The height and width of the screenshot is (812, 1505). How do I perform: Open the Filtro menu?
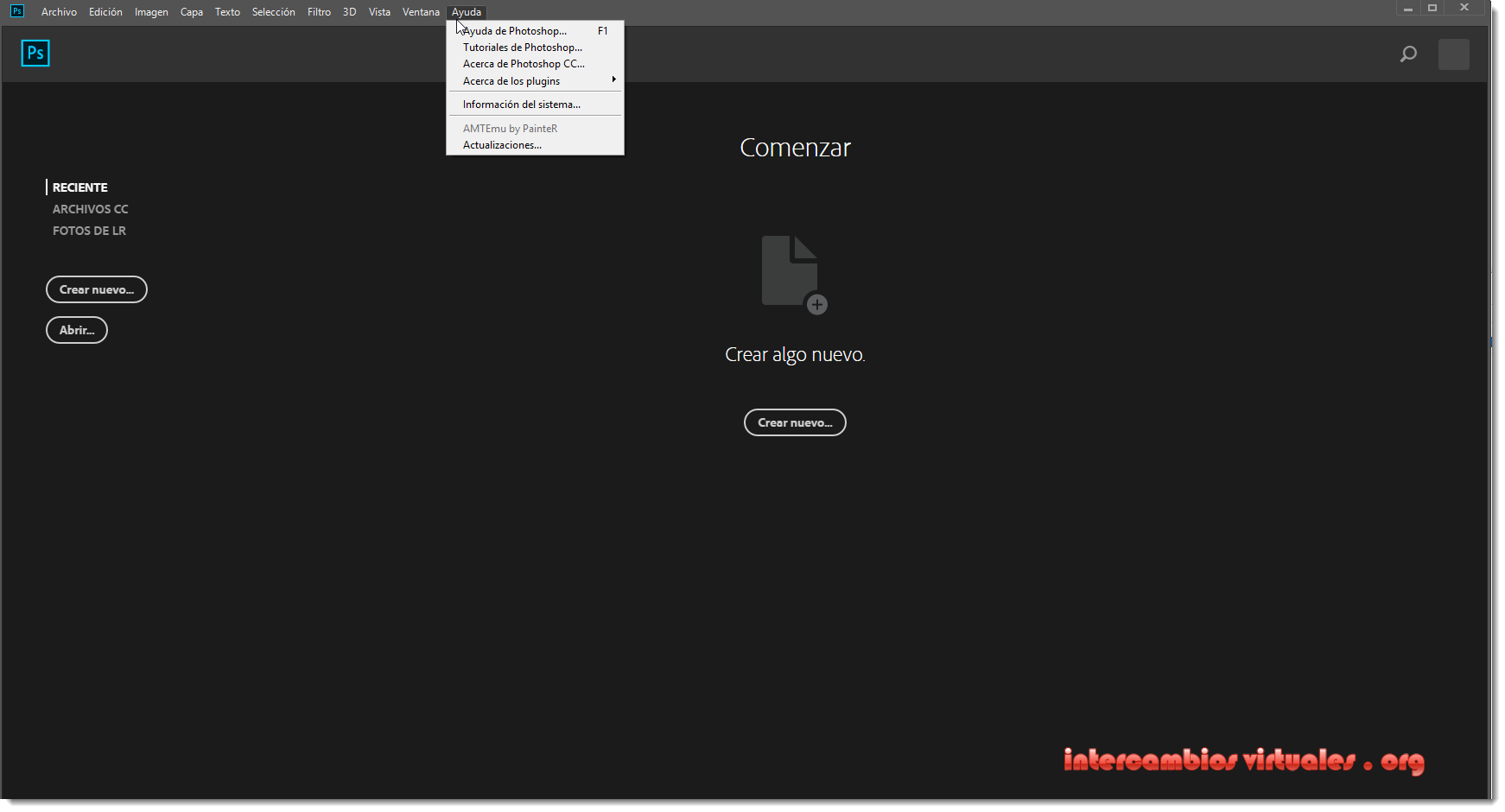319,12
